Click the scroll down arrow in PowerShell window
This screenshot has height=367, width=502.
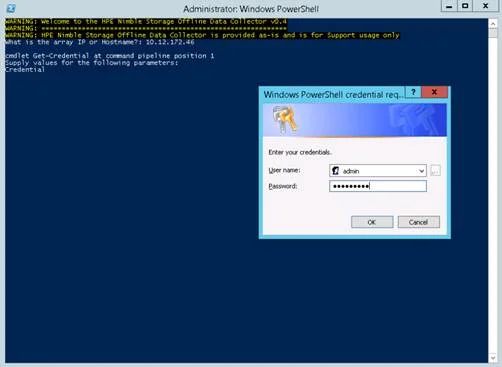493,358
